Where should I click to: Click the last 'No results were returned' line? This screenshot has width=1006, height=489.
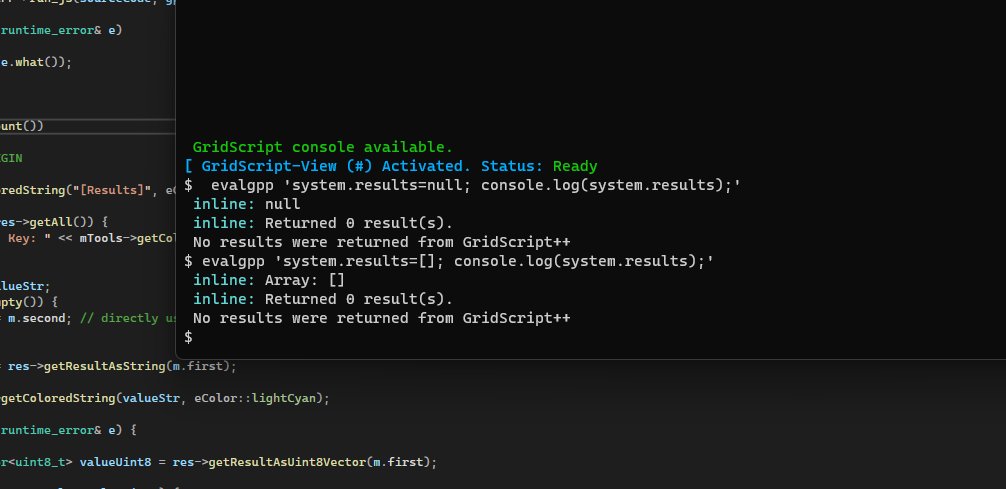click(381, 318)
